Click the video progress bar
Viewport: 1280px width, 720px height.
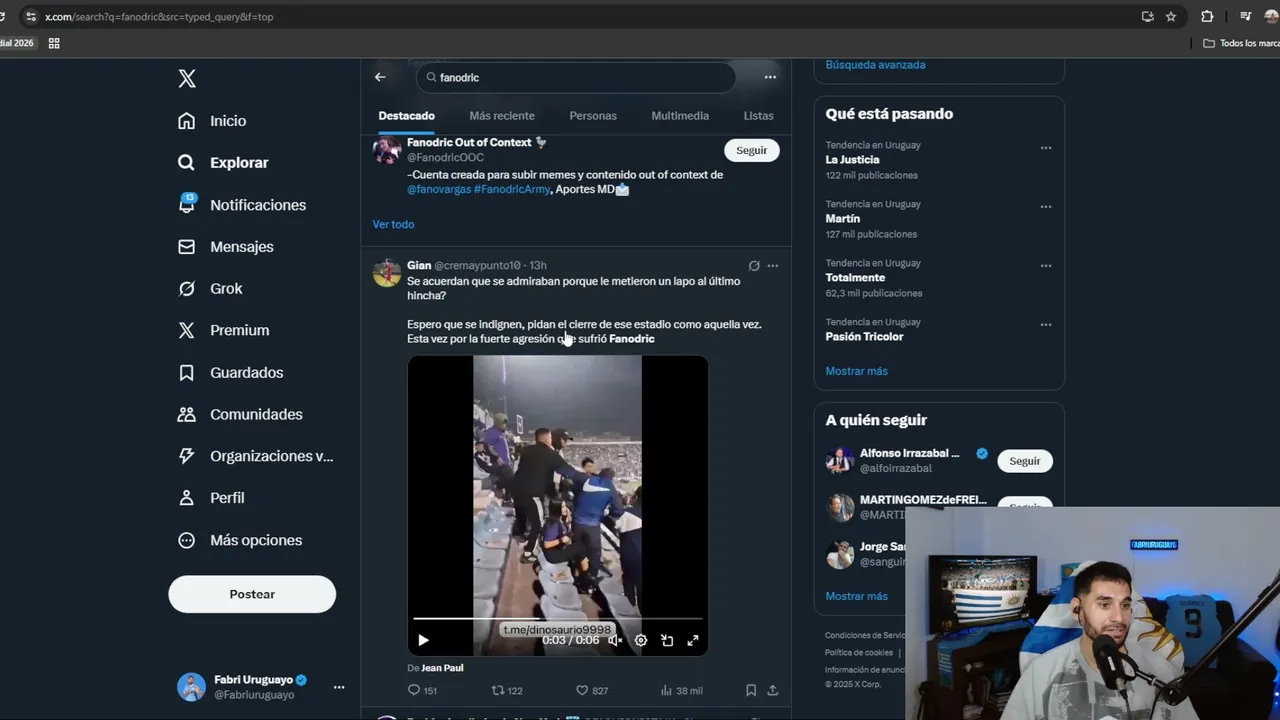pyautogui.click(x=558, y=619)
